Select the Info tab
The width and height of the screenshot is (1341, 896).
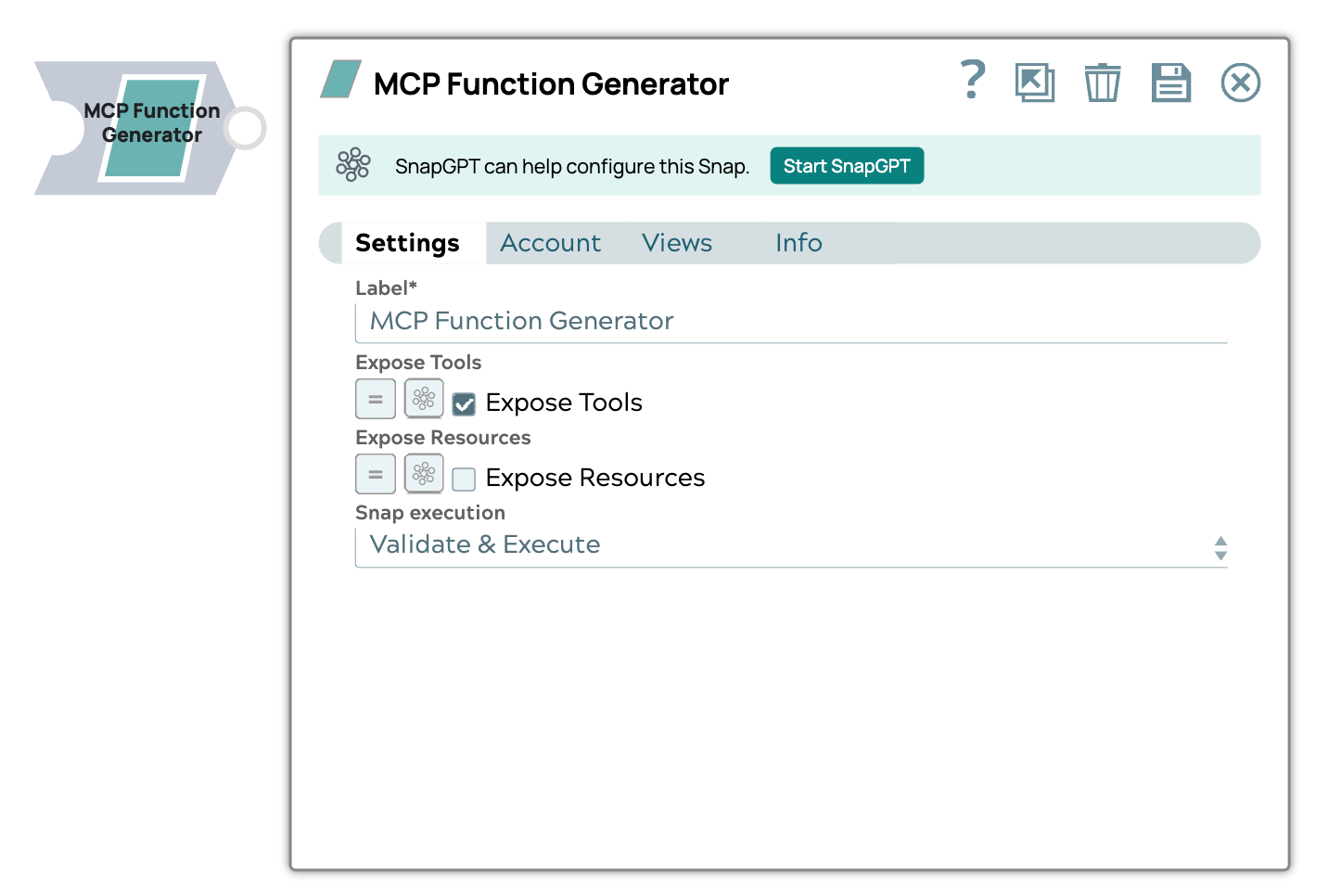click(798, 242)
